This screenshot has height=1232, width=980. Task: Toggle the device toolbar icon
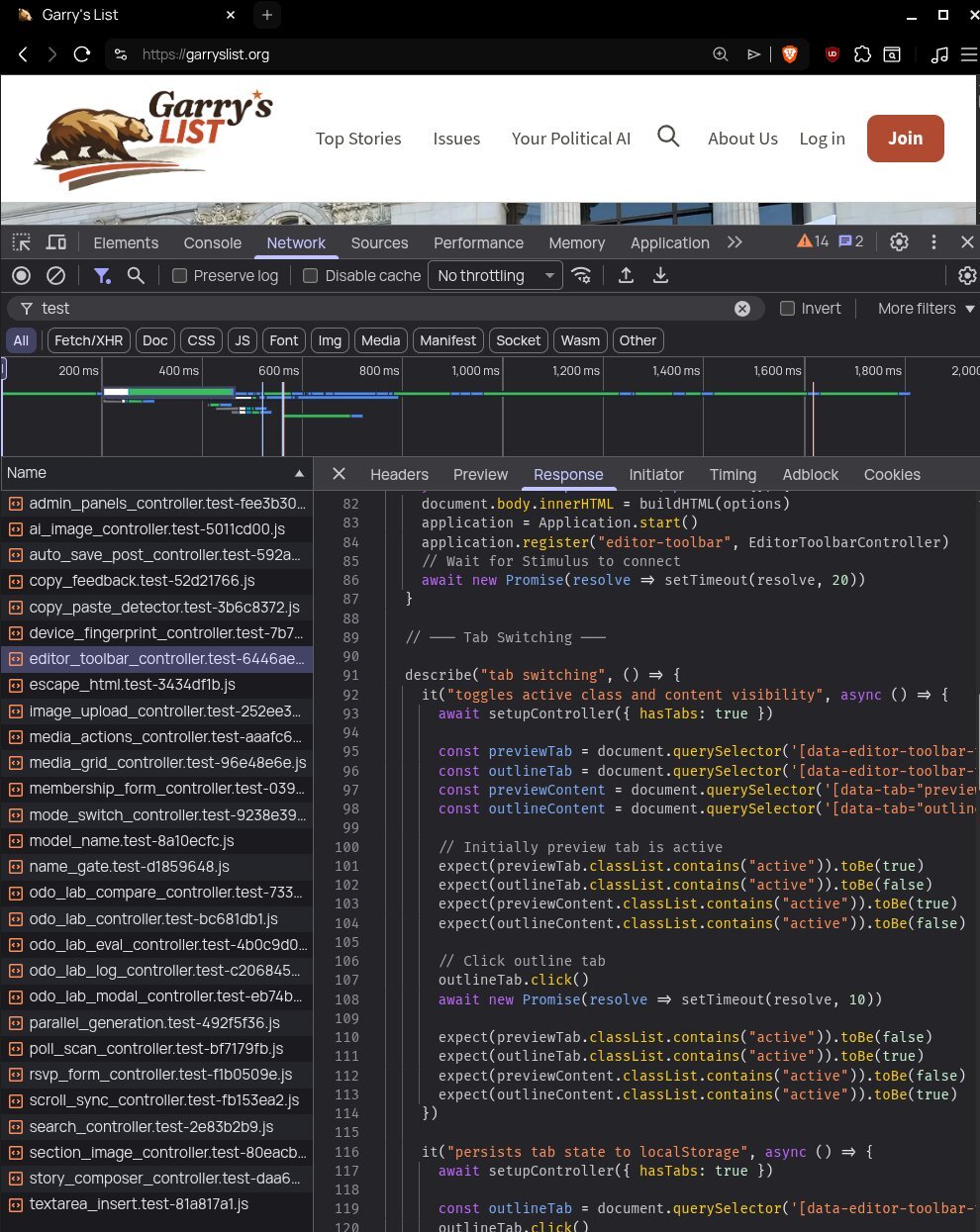pyautogui.click(x=56, y=242)
